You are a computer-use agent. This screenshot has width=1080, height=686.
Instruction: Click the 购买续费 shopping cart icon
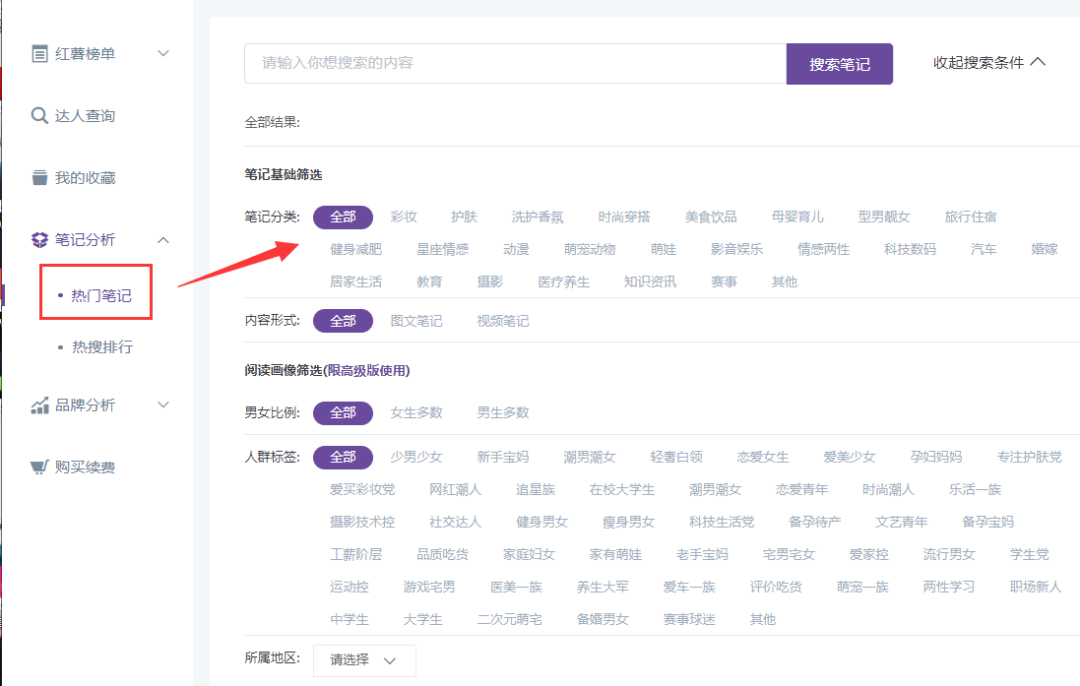tap(40, 467)
